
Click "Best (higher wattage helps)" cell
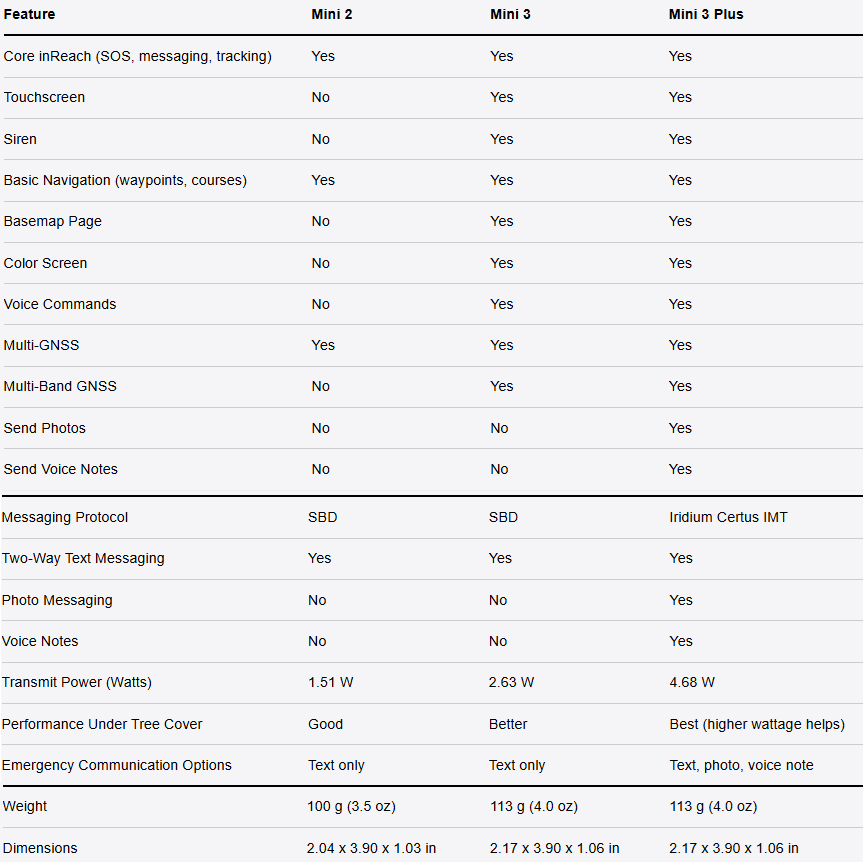[x=757, y=724]
